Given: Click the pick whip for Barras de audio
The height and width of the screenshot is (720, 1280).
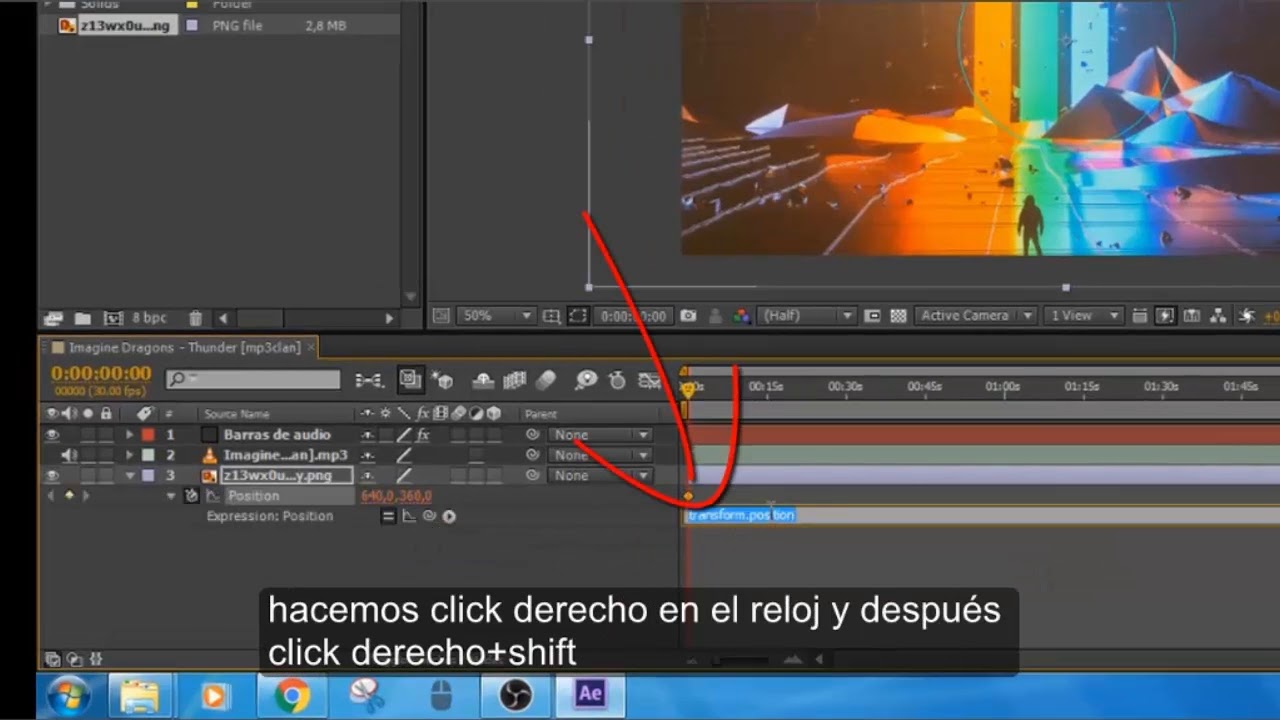Looking at the screenshot, I should point(533,435).
